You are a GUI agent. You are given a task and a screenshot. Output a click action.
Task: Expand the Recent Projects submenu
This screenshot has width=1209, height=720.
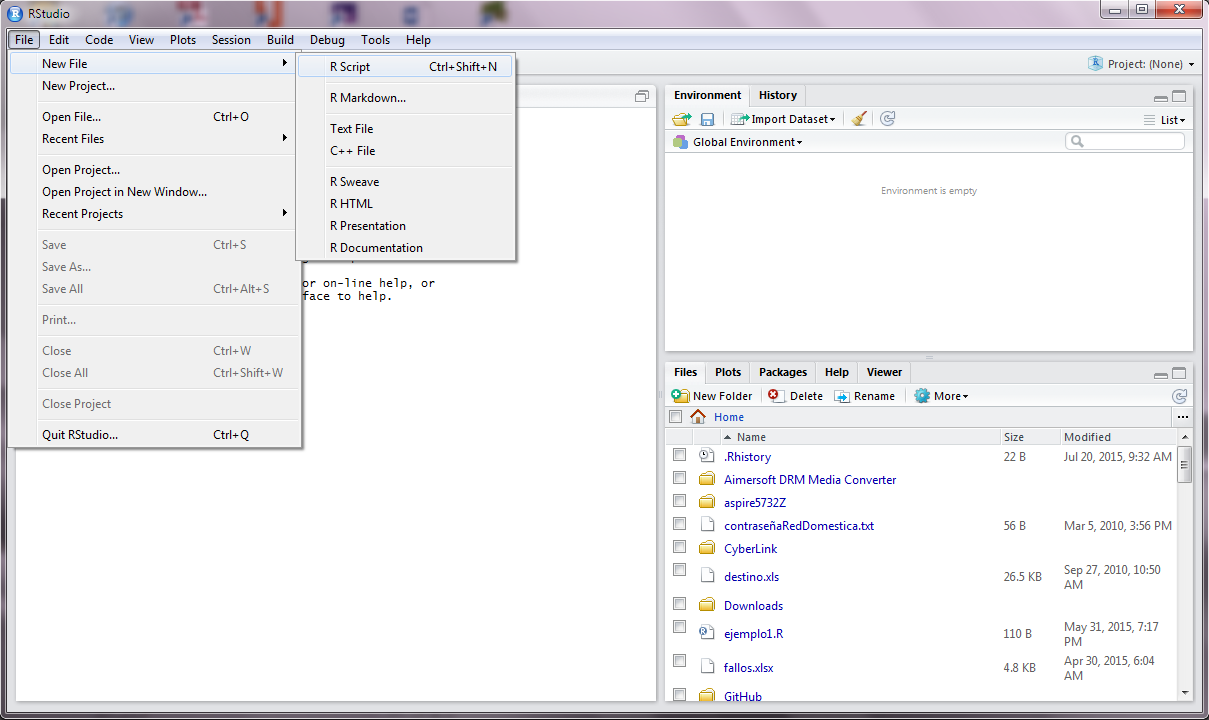[x=155, y=214]
